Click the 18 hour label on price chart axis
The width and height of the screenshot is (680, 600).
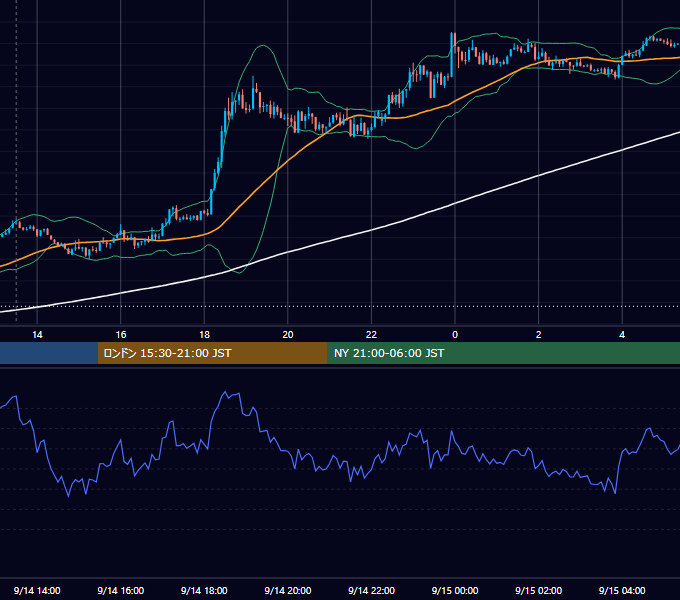tap(204, 335)
